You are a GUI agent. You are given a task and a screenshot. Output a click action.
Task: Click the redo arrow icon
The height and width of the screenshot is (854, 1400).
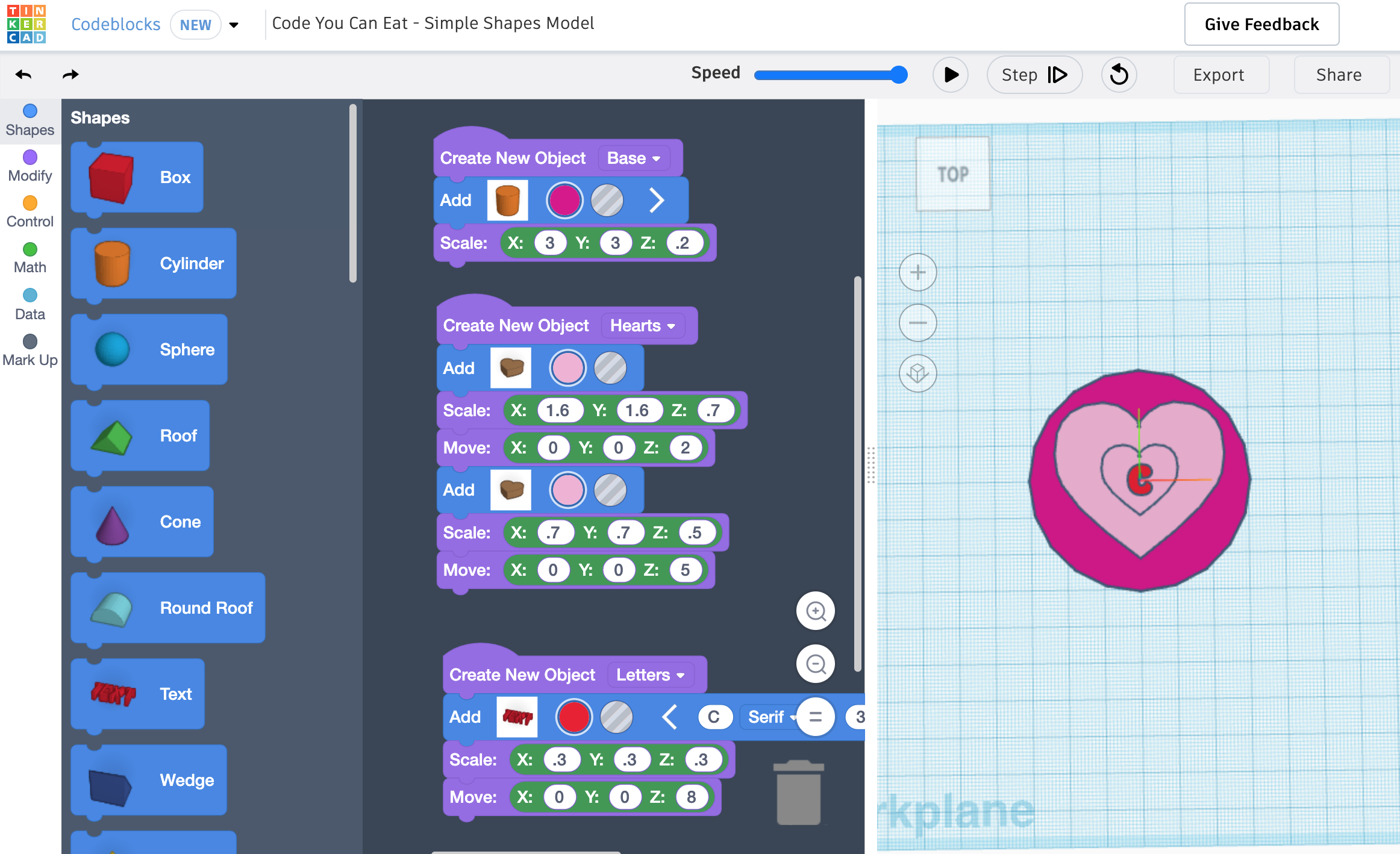click(x=70, y=75)
